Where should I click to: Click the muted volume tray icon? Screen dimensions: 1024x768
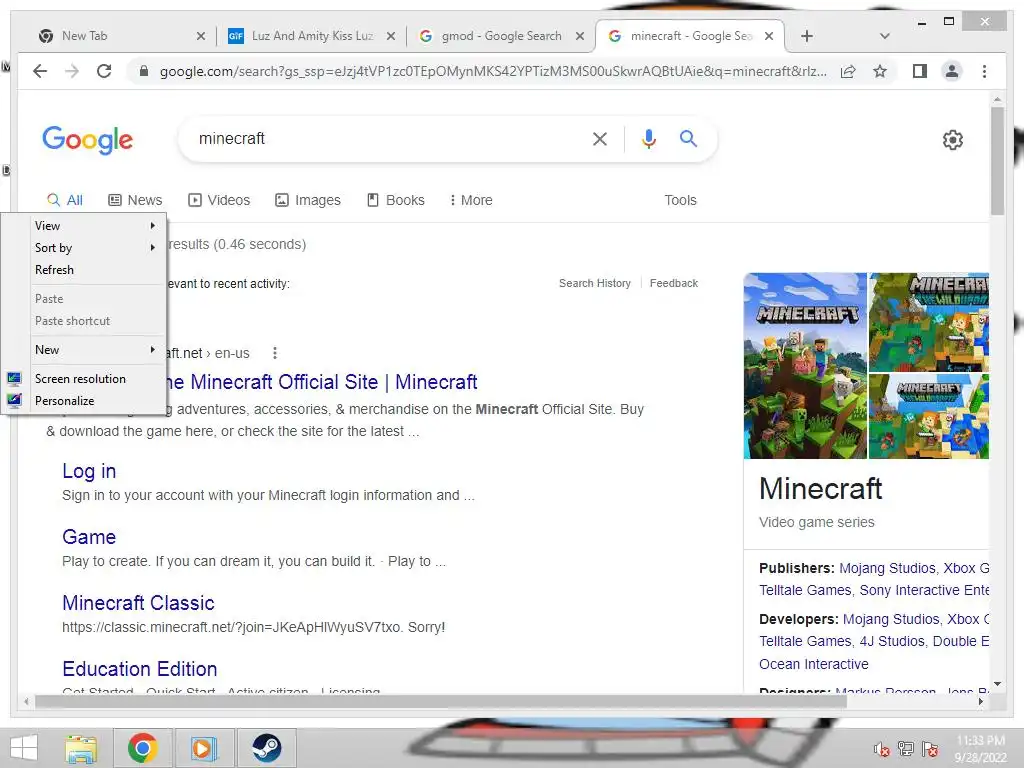[882, 749]
